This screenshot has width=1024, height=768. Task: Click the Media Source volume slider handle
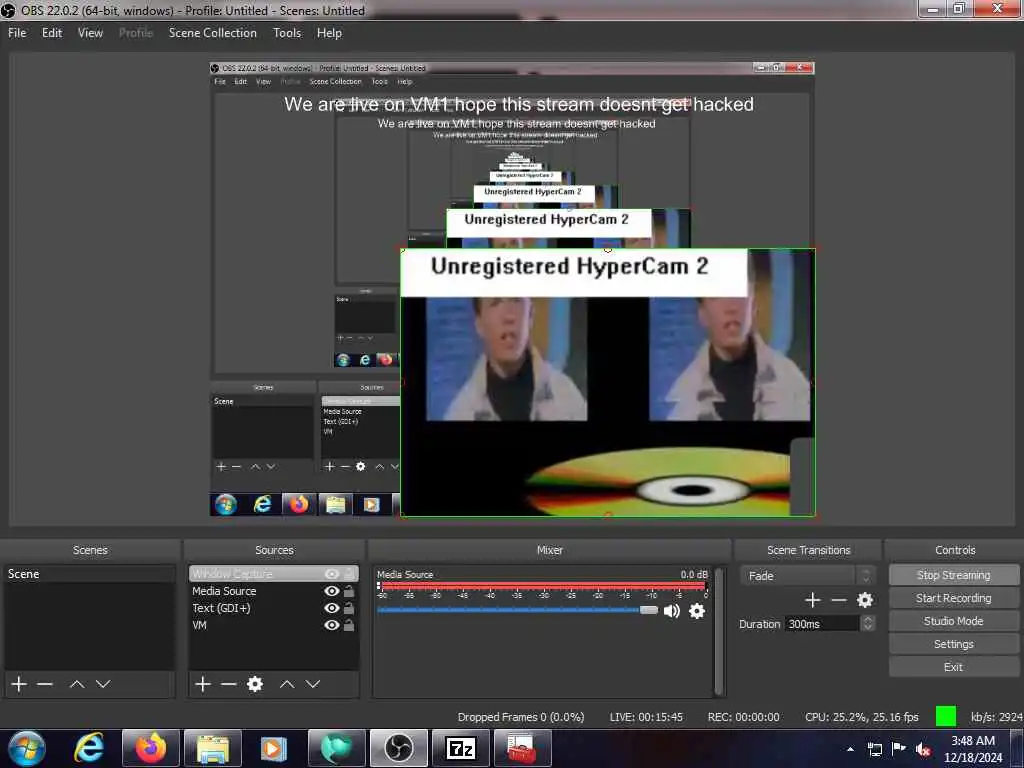tap(648, 610)
